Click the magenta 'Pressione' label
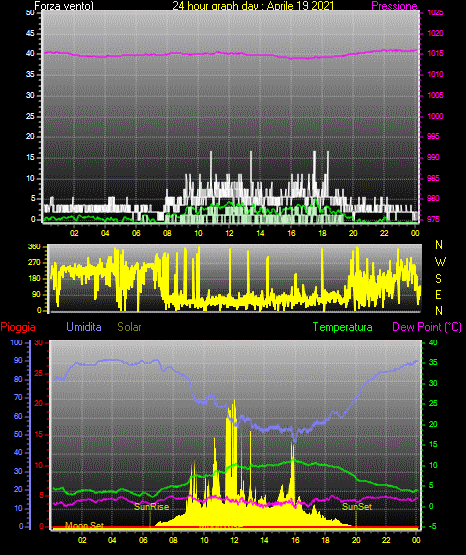 [x=394, y=6]
